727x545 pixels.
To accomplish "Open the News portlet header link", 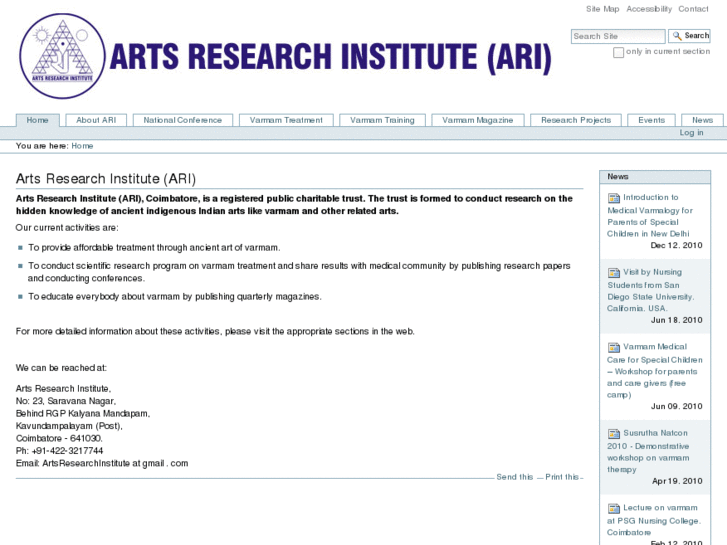I will (x=618, y=177).
